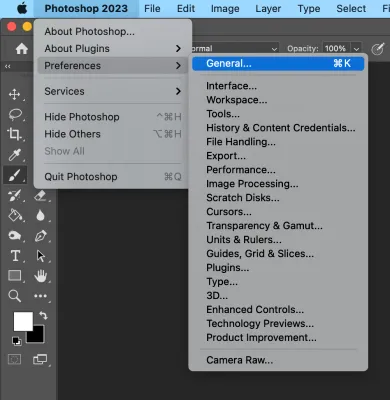Open Cursors... preferences
This screenshot has height=400, width=390.
point(278,212)
